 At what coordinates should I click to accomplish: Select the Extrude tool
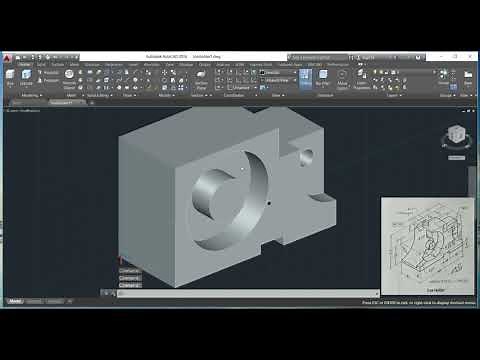click(x=26, y=77)
